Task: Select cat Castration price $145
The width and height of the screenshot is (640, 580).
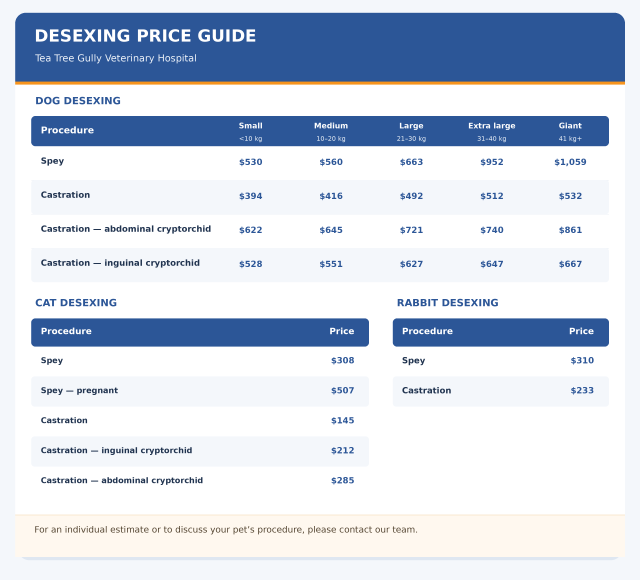Action: coord(342,420)
